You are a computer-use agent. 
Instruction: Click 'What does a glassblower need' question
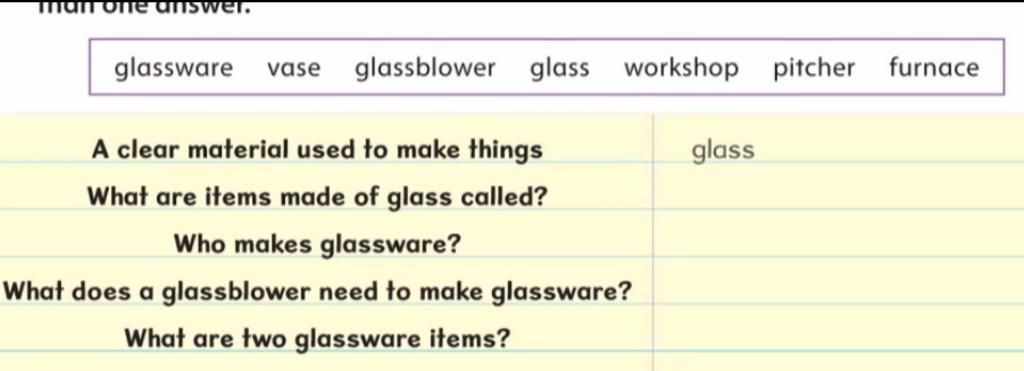tap(317, 292)
